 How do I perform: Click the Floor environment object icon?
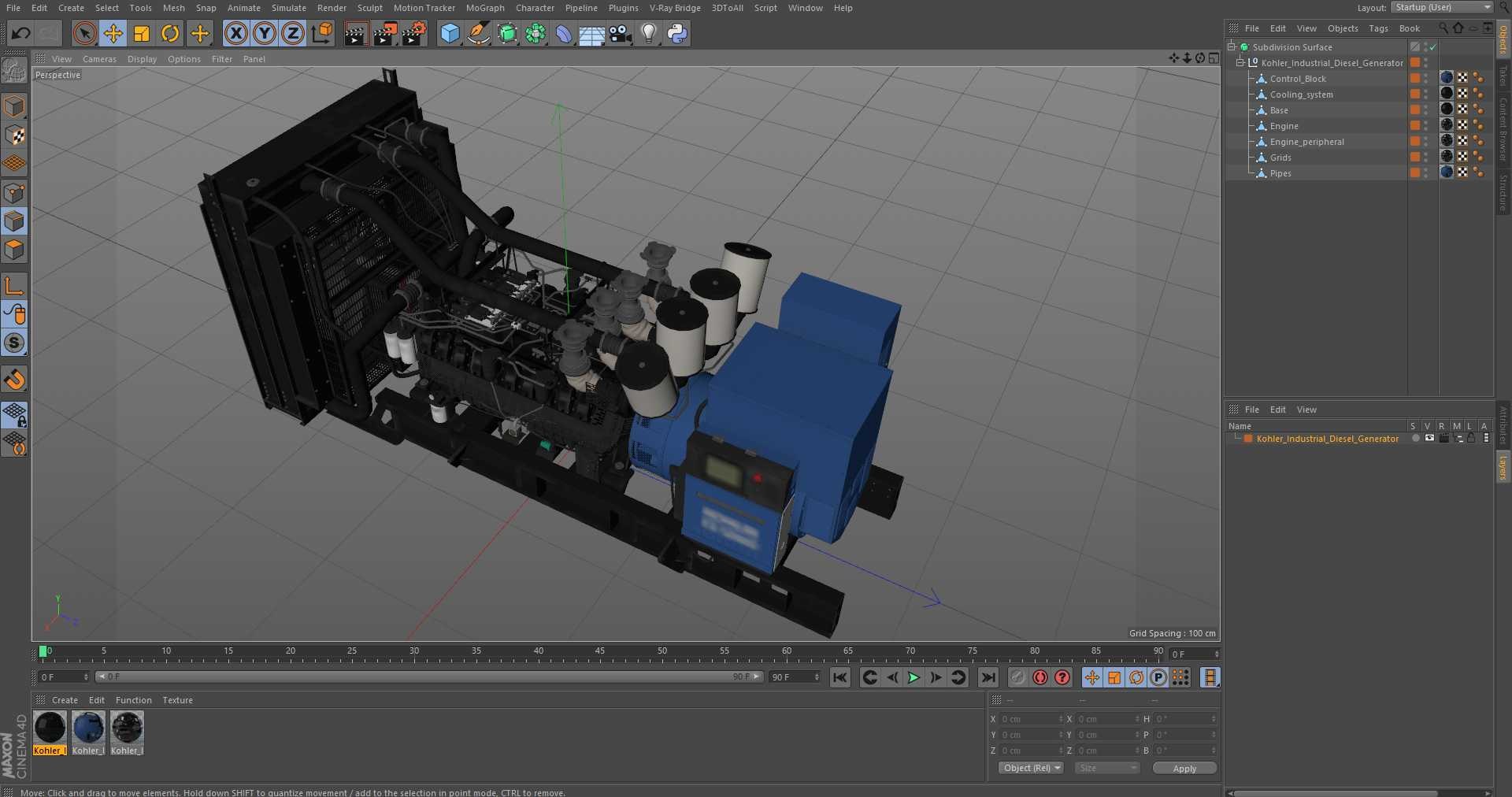[592, 33]
